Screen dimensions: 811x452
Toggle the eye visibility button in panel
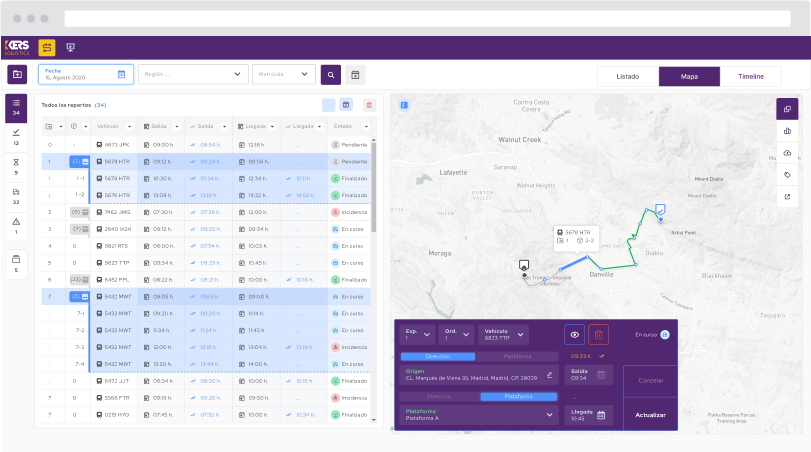click(x=574, y=336)
